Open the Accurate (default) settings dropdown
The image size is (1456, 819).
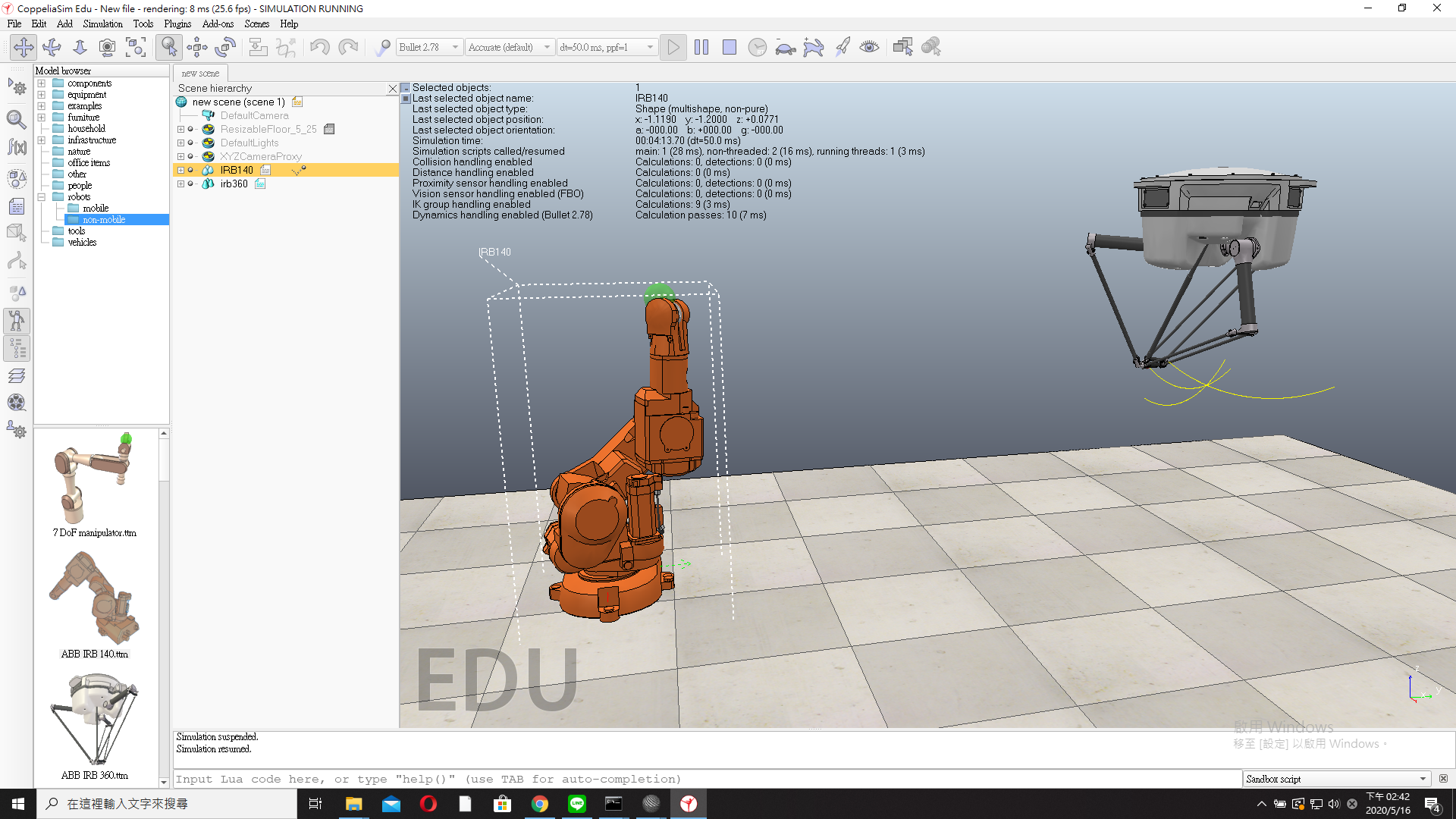(x=509, y=47)
